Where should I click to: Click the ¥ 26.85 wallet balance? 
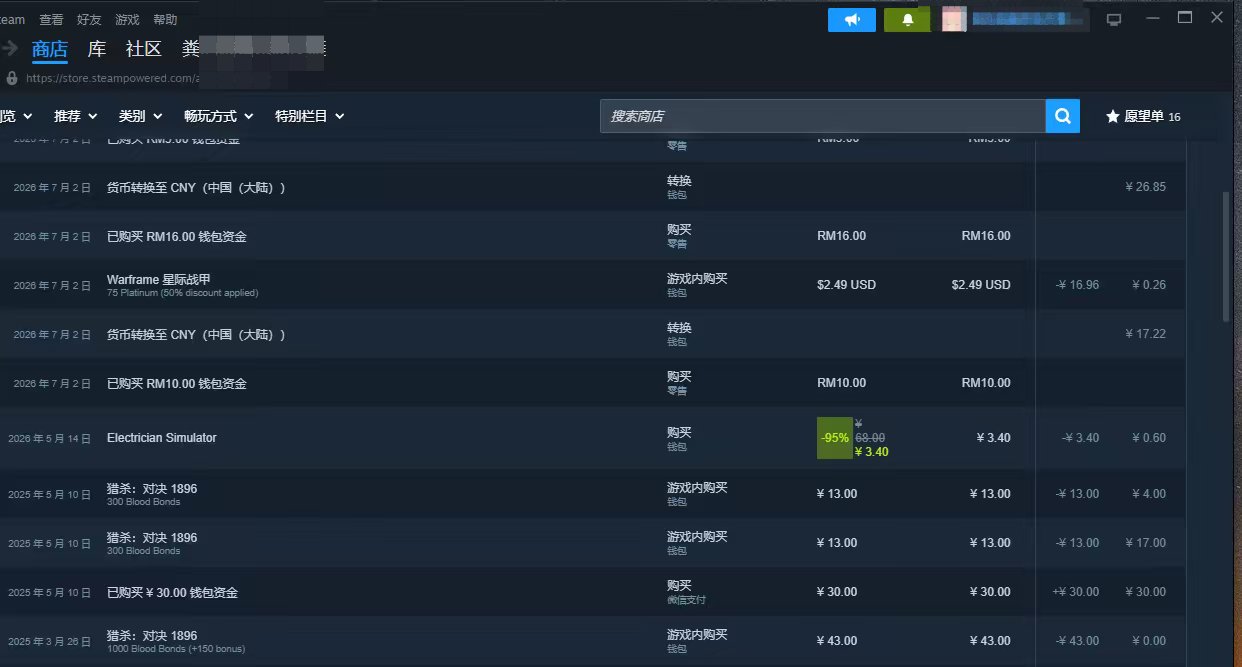click(x=1145, y=186)
